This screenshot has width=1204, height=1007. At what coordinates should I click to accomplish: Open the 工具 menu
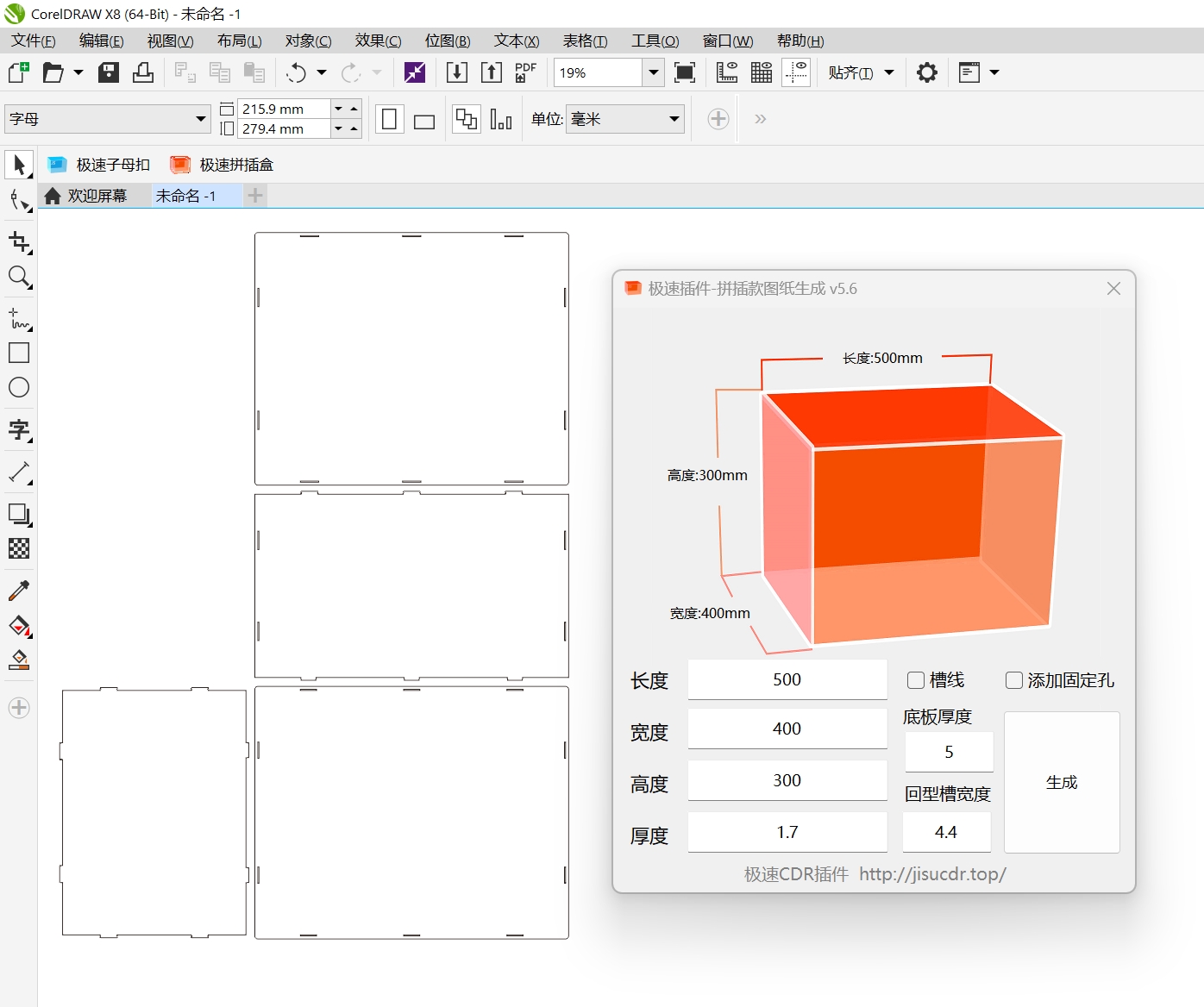coord(655,41)
